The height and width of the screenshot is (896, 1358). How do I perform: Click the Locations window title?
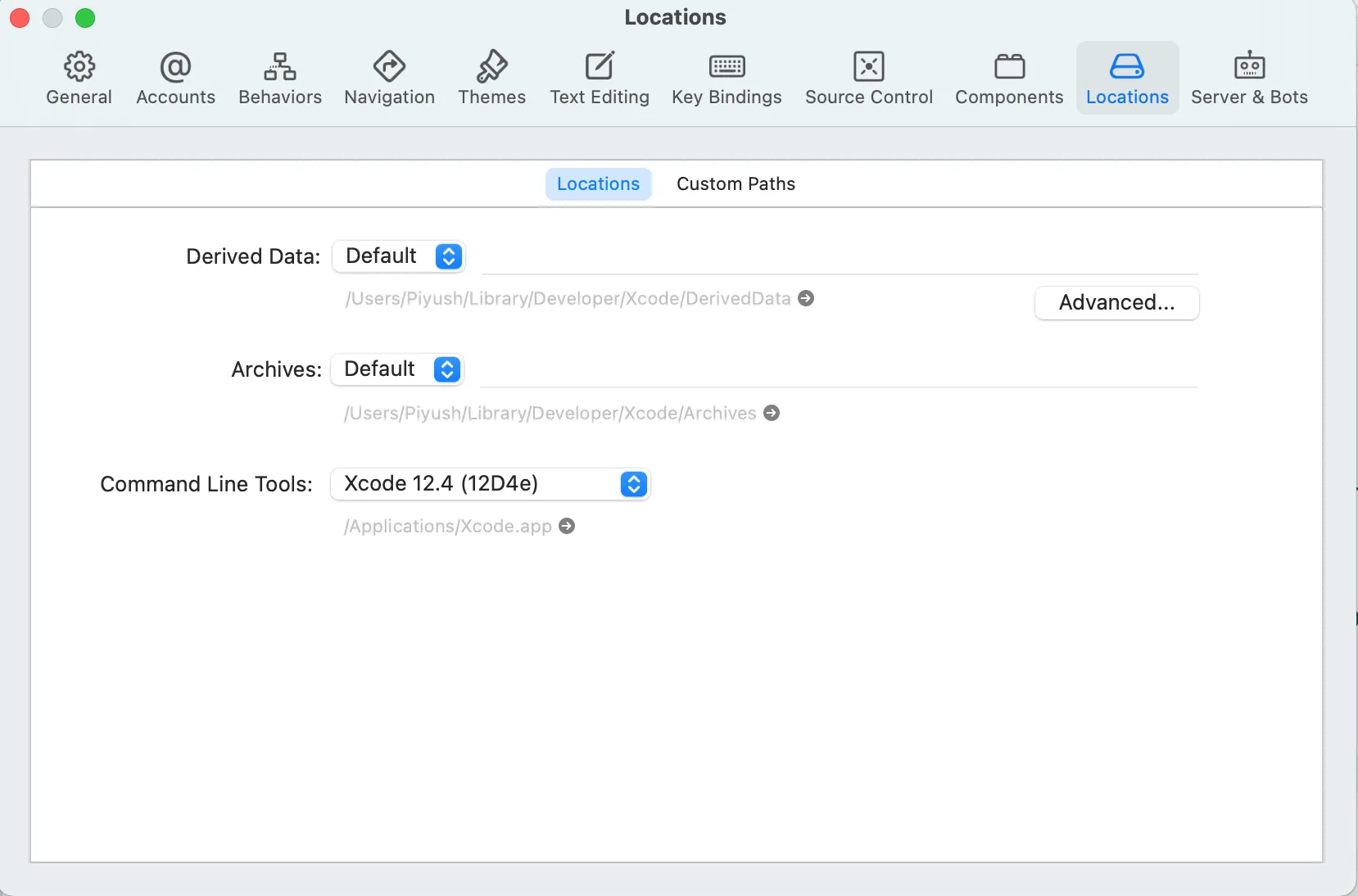point(675,17)
